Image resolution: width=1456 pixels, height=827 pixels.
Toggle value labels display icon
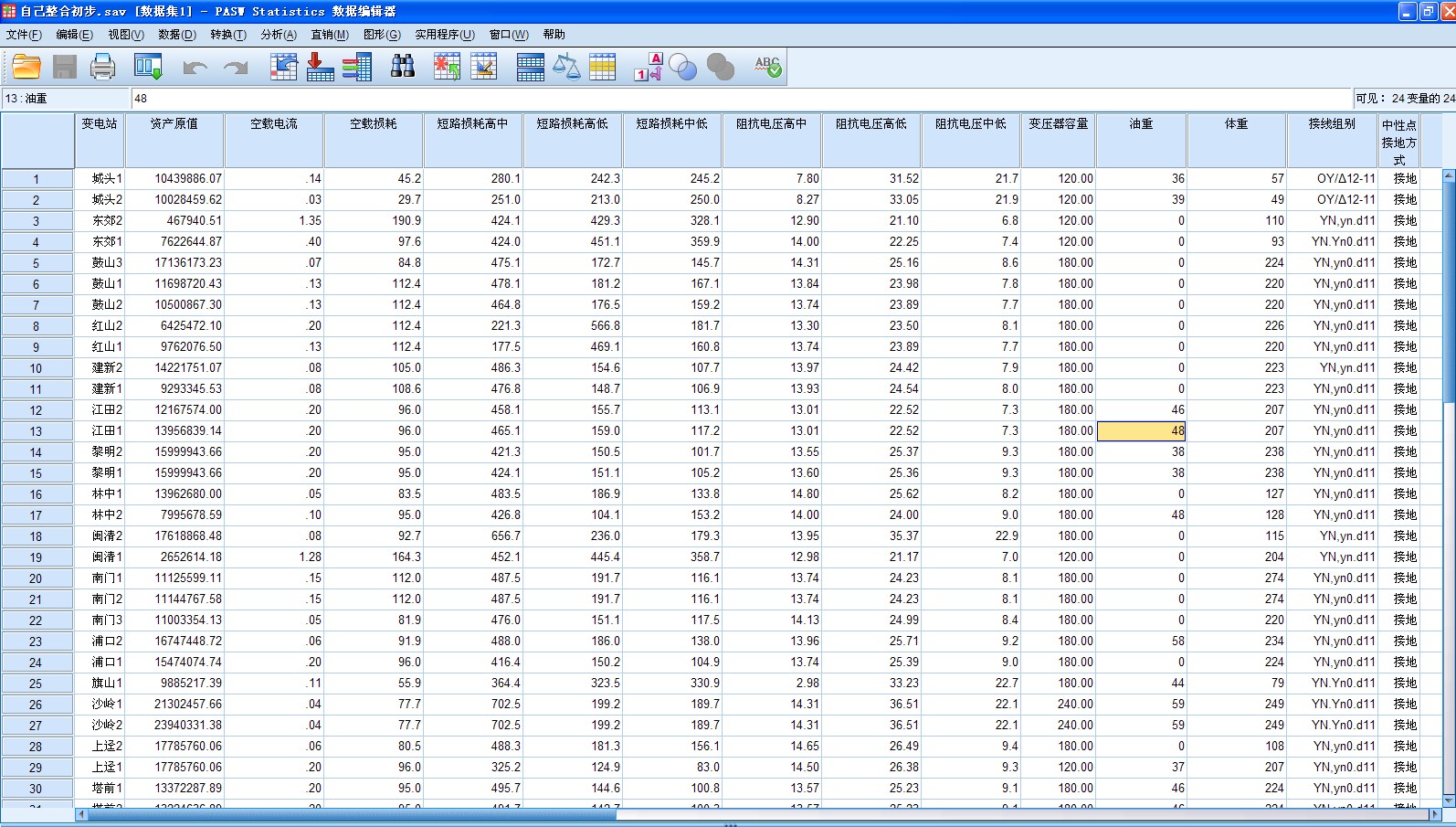pos(648,67)
